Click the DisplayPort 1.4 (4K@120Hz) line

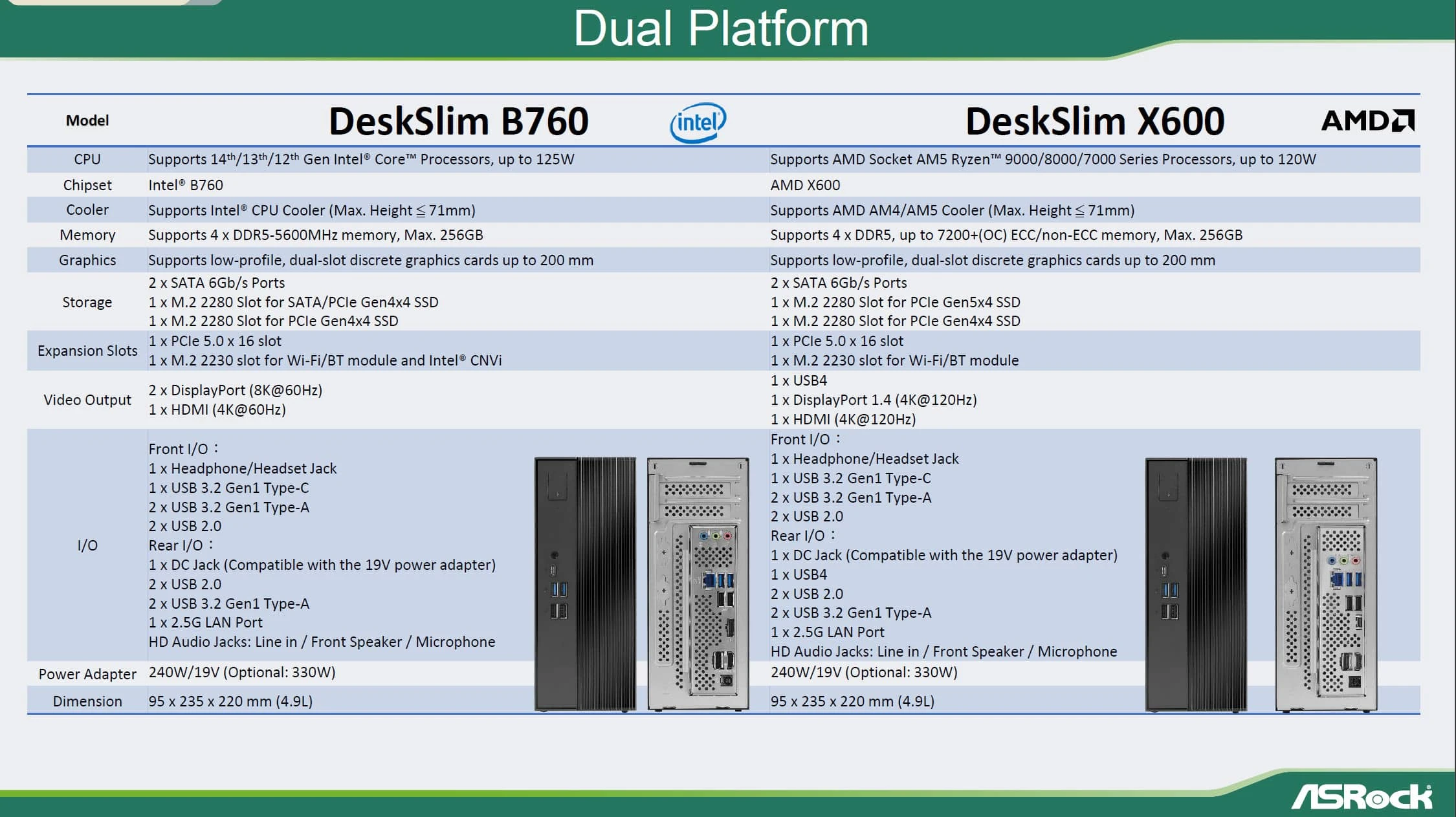(x=874, y=400)
